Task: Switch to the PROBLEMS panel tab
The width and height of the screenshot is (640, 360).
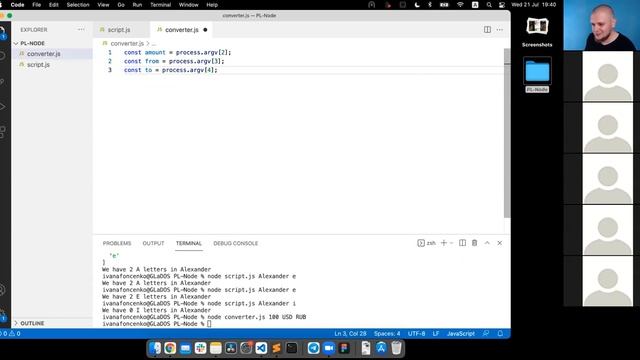Action: (117, 243)
